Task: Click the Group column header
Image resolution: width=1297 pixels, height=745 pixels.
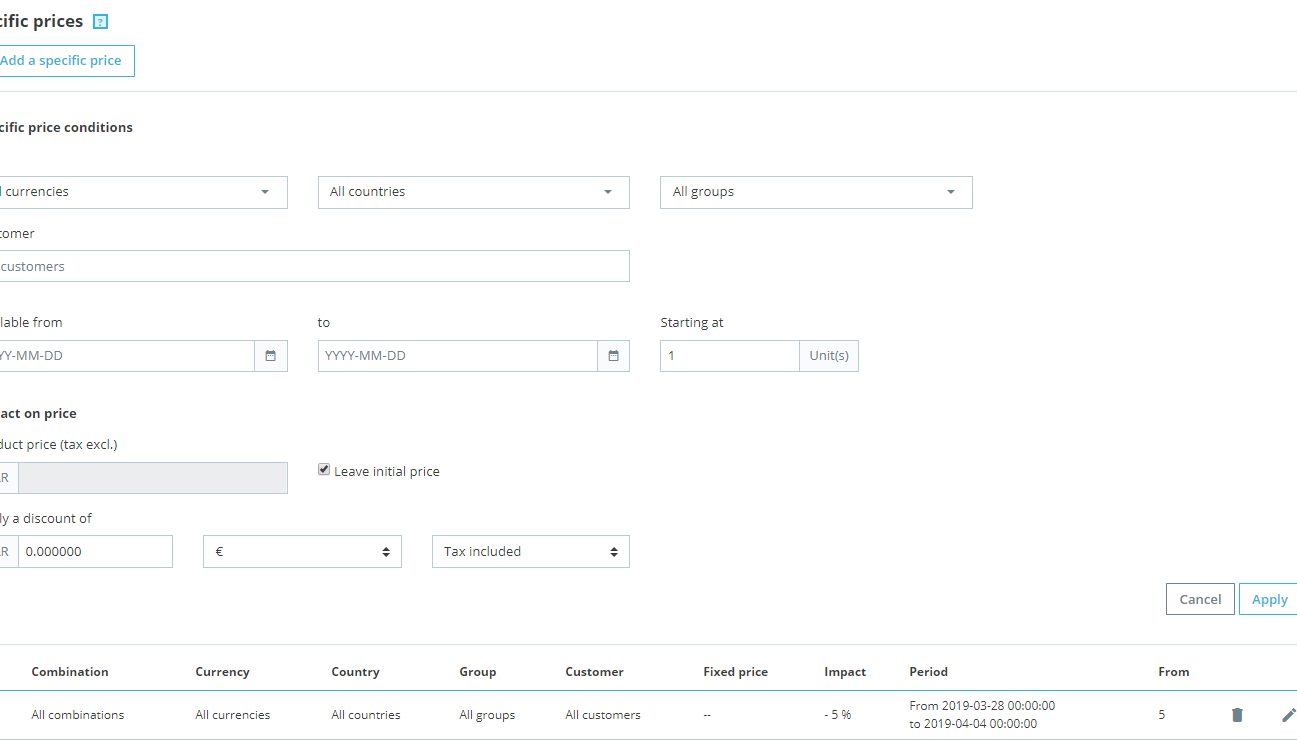Action: click(x=477, y=672)
